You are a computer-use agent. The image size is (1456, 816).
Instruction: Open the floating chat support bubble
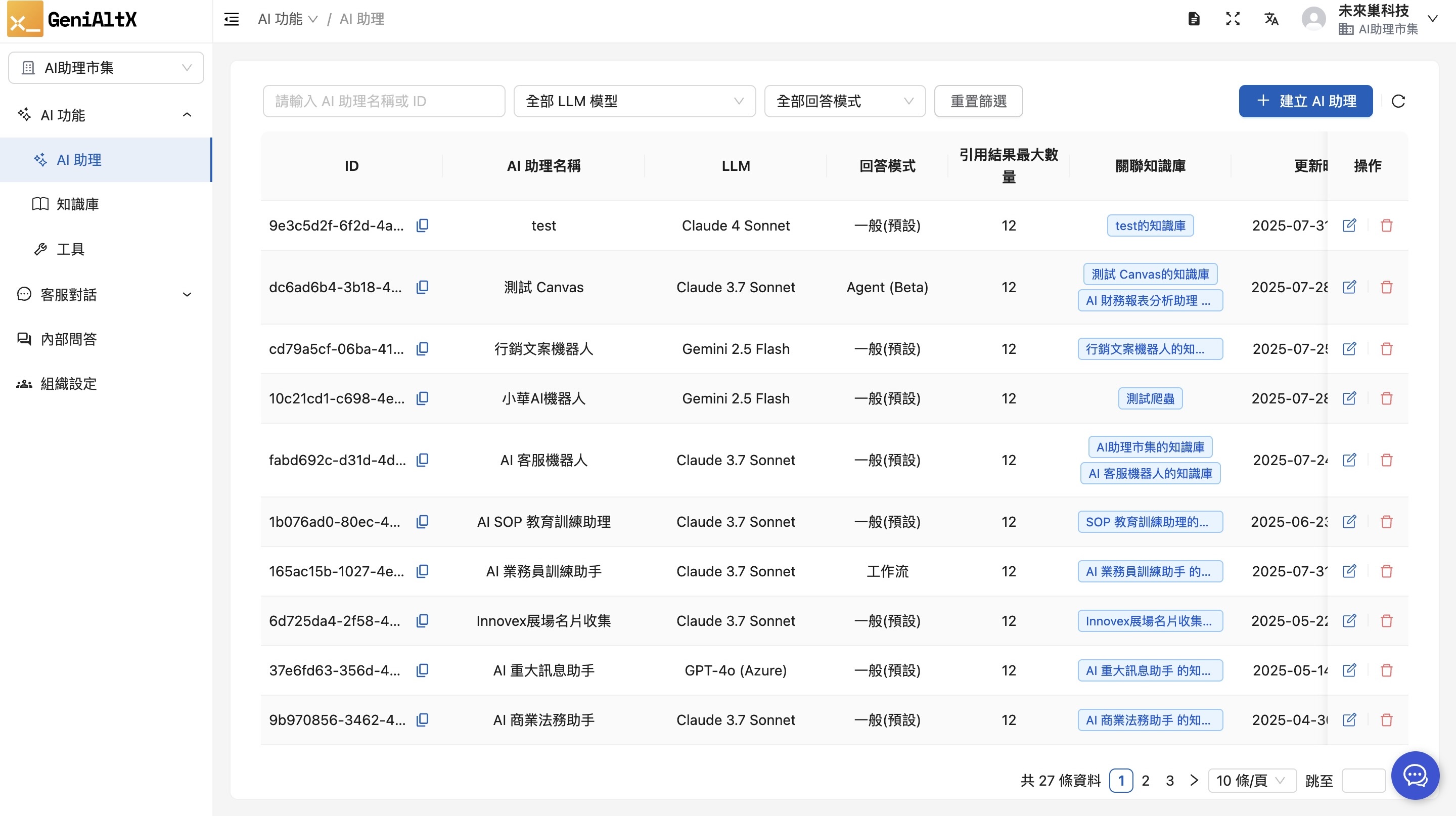click(1416, 775)
